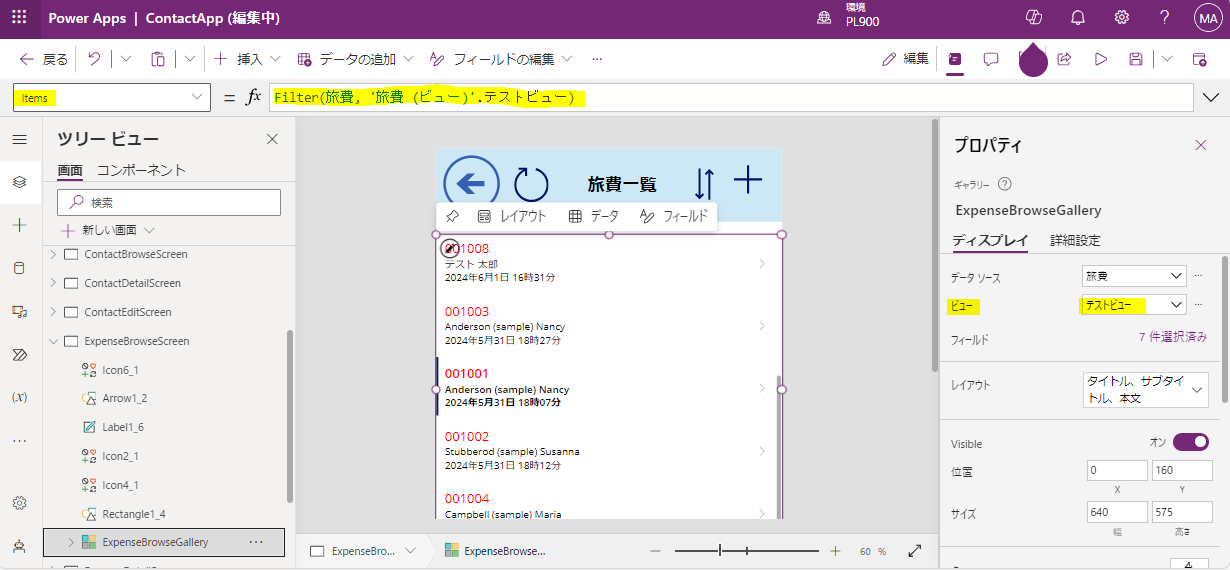Open Power Apps settings gear in header
The width and height of the screenshot is (1230, 570).
[1122, 18]
